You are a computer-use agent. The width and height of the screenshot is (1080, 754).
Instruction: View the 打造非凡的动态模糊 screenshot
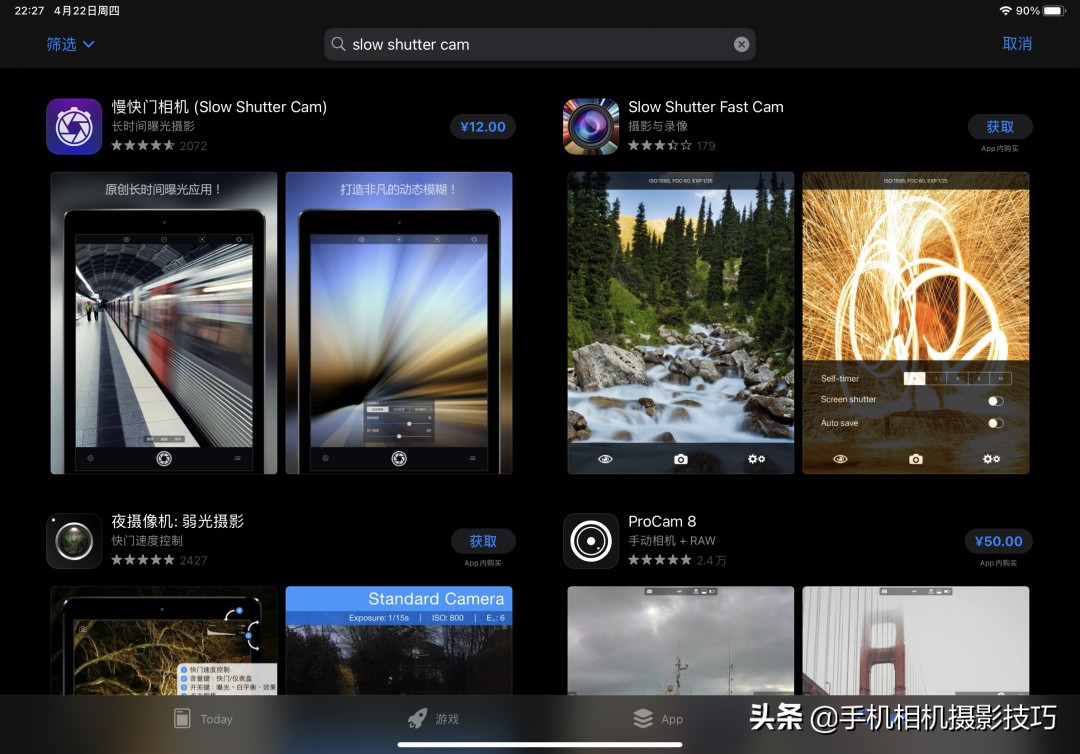pos(399,323)
